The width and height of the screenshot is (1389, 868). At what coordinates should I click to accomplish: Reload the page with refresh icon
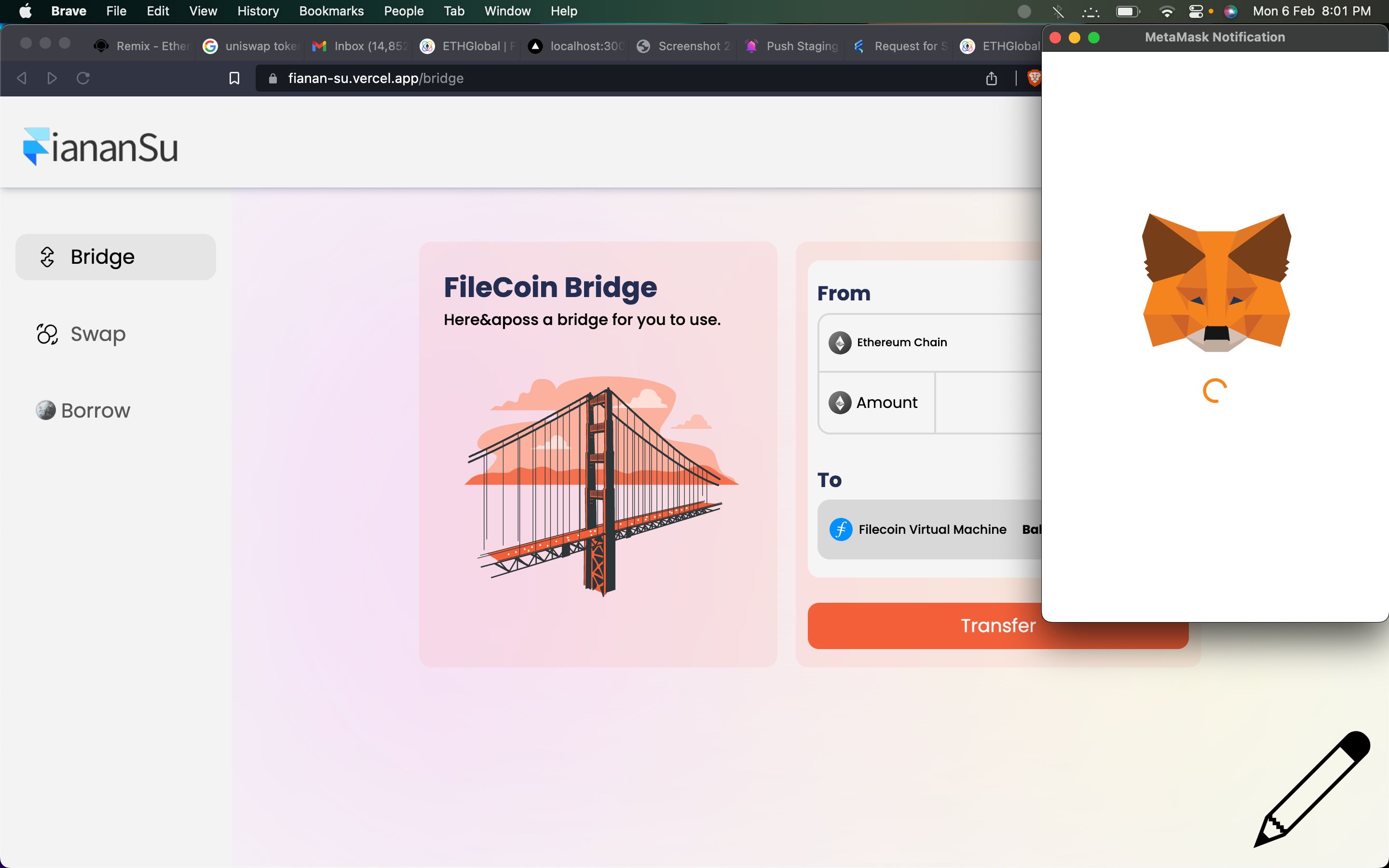(x=83, y=78)
